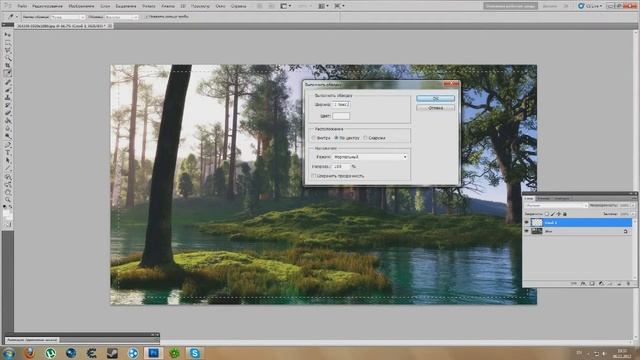Screen dimensions: 640x360
Task: Open the Layers panel options menu
Action: 634,198
